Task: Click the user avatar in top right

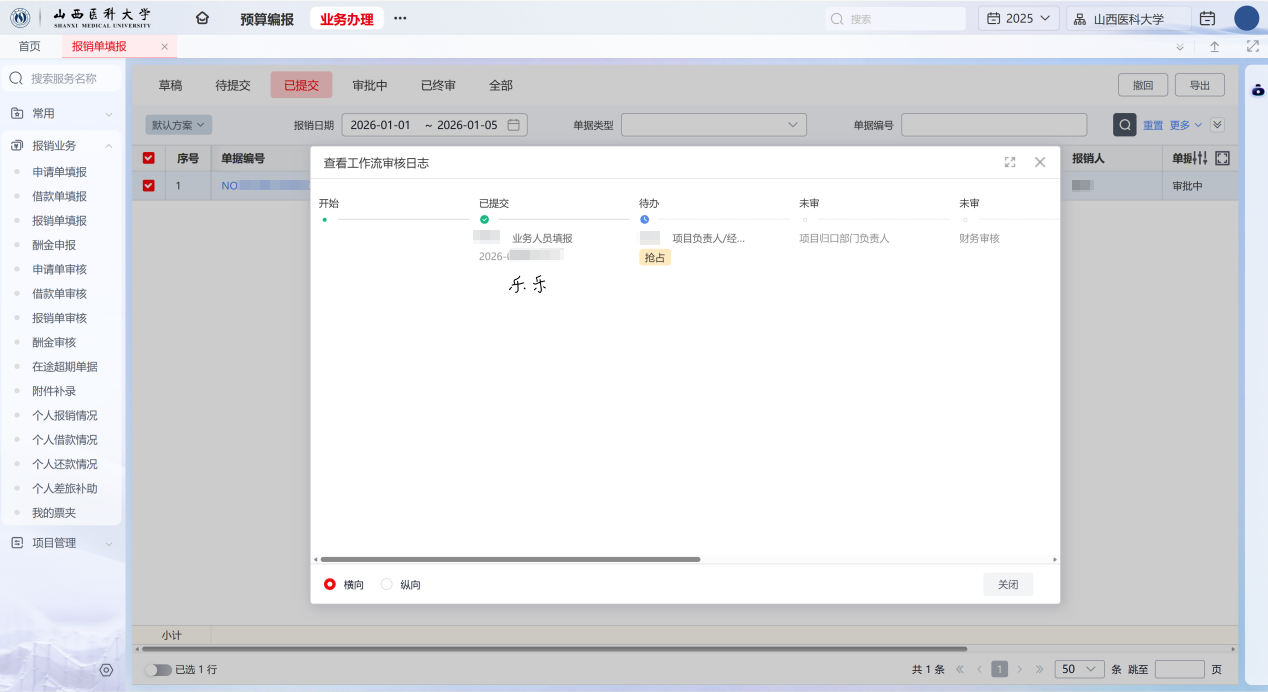Action: 1246,18
